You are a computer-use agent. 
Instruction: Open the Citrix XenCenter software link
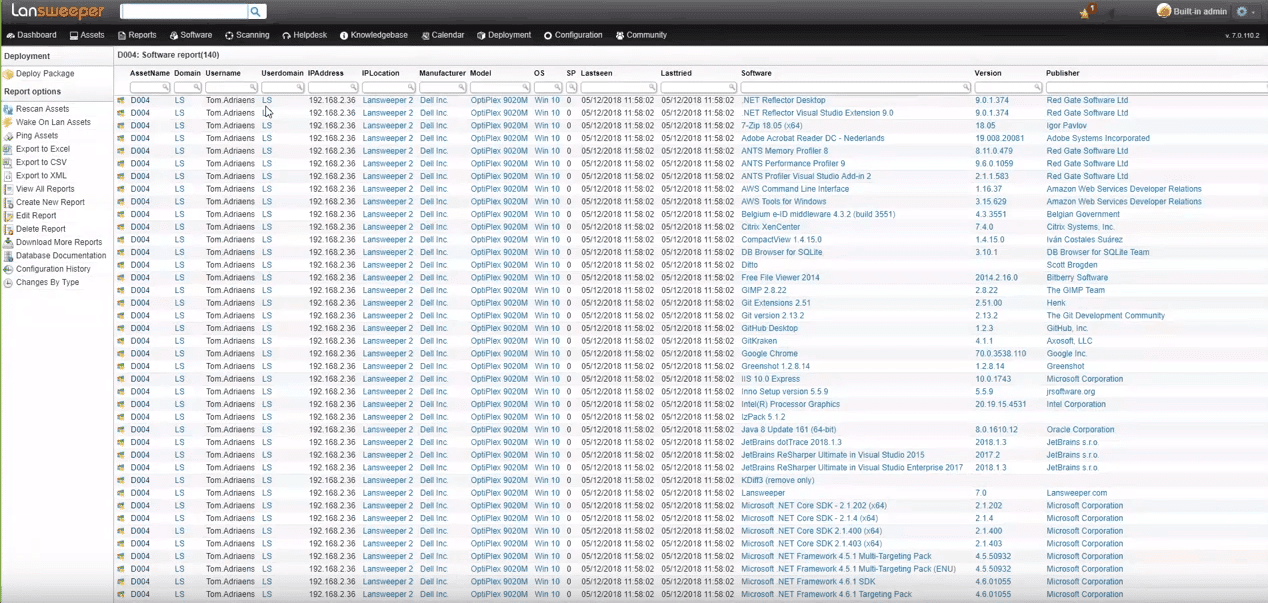[x=771, y=227]
